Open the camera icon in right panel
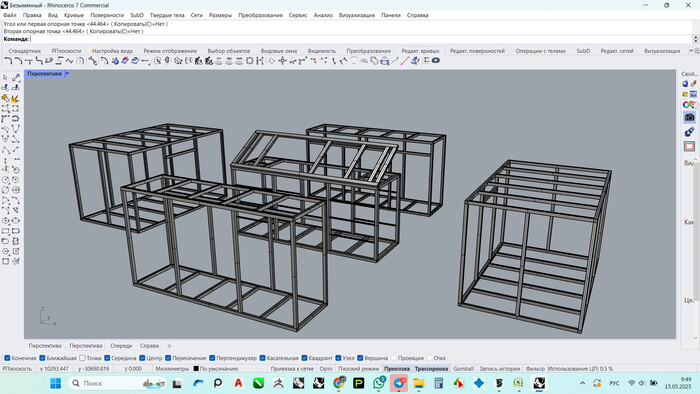Image resolution: width=700 pixels, height=394 pixels. pos(689,117)
